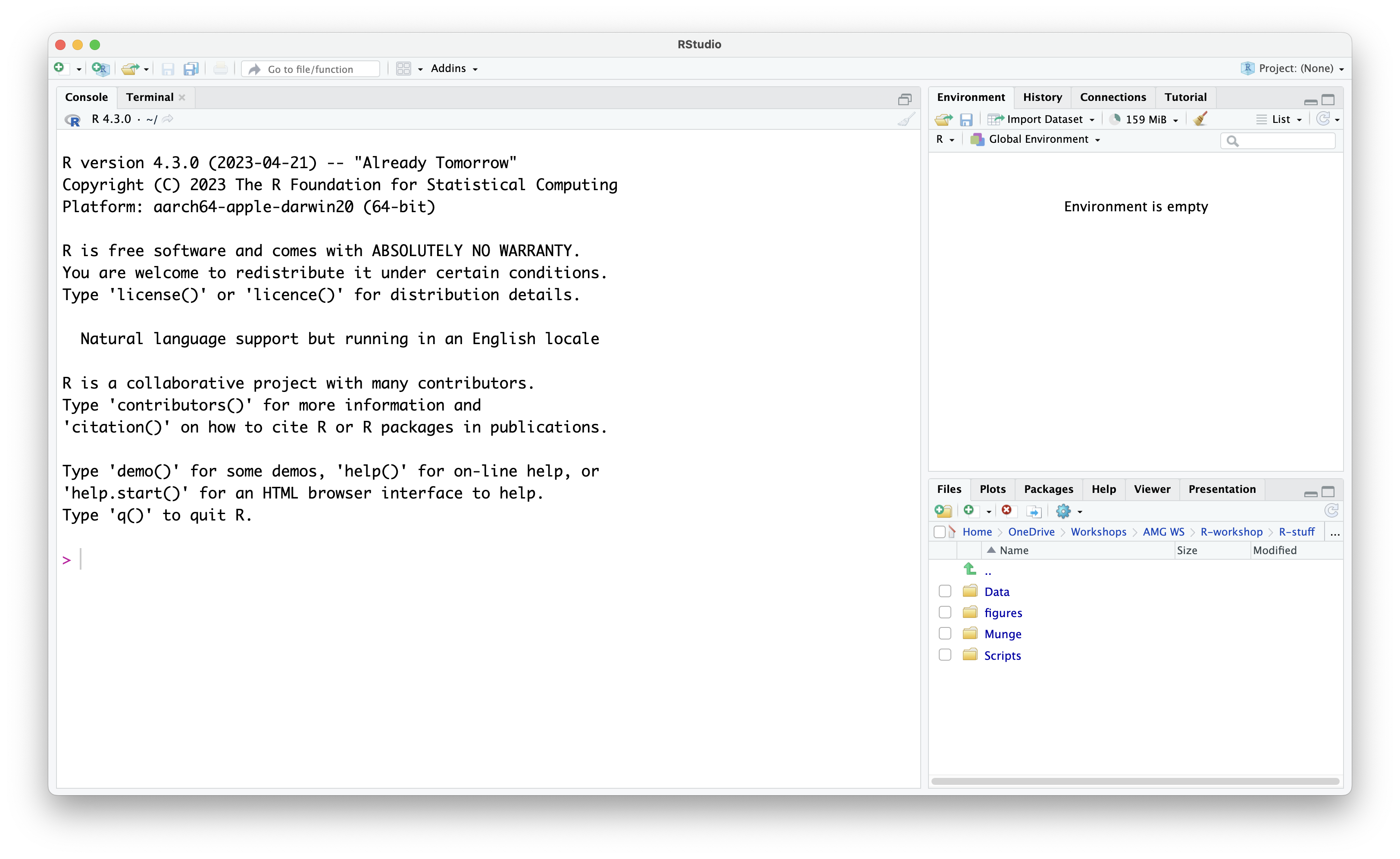Image resolution: width=1400 pixels, height=859 pixels.
Task: Minimize the Files pane
Action: coord(1311,493)
